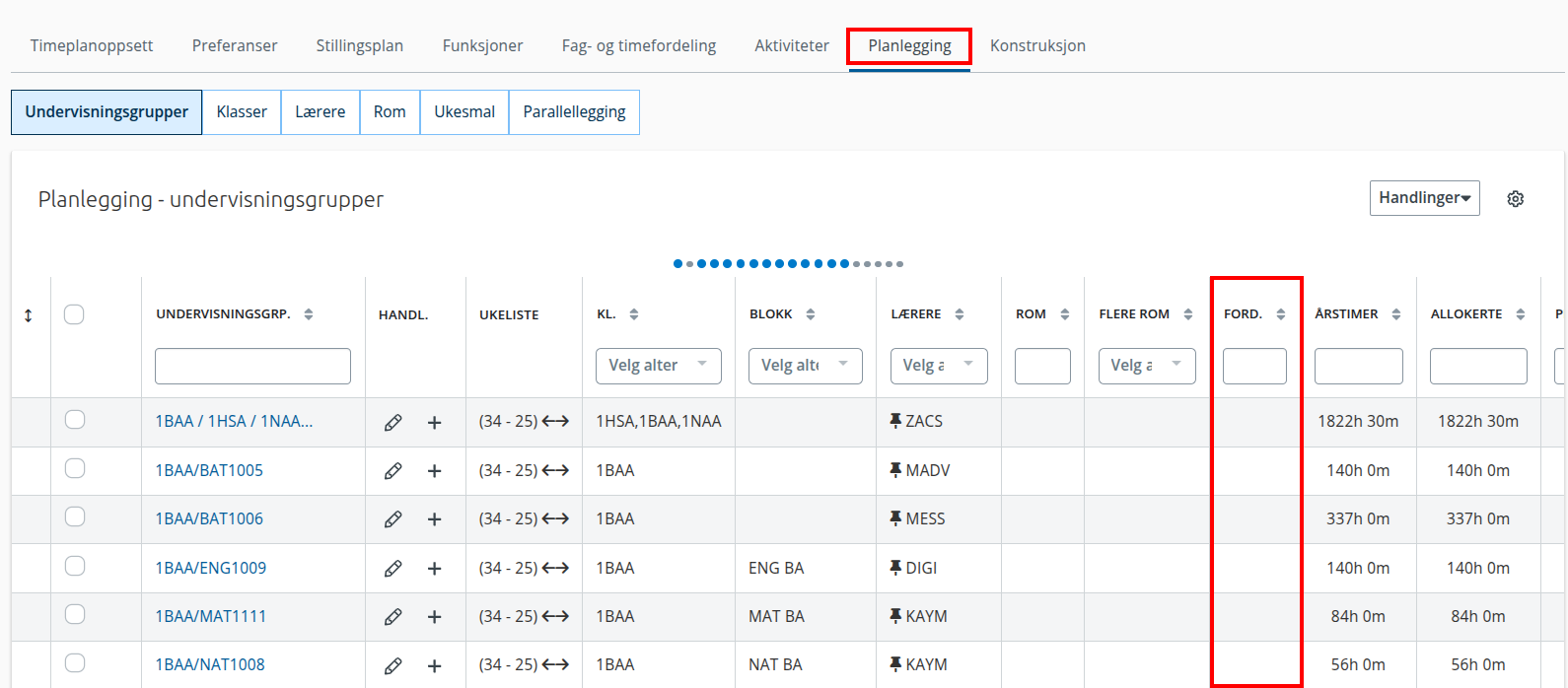Select Parallellegging sub-tab button
Screen dimensions: 1568x688
click(x=574, y=112)
